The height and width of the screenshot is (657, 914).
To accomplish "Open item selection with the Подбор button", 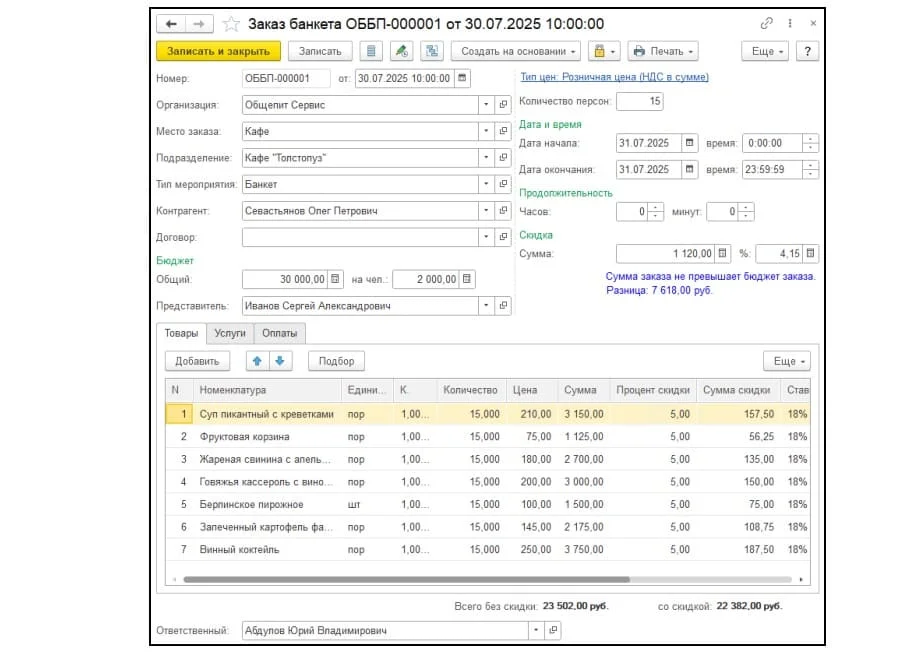I will point(336,361).
